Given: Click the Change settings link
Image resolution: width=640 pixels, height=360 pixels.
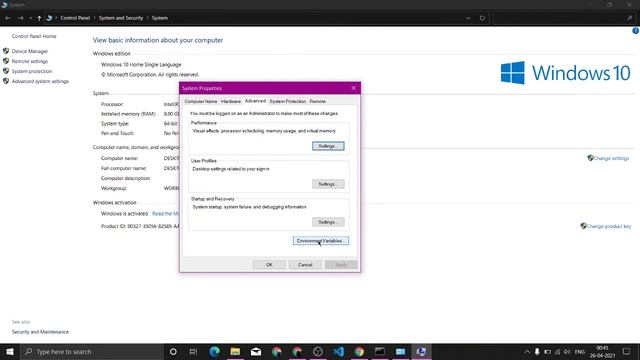Looking at the screenshot, I should point(611,158).
